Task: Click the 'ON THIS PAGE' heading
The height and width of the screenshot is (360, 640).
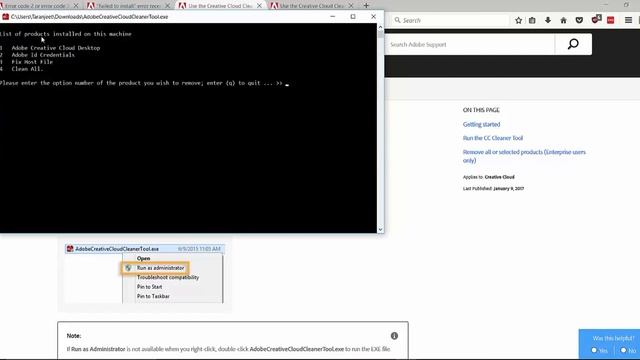Action: (x=481, y=110)
